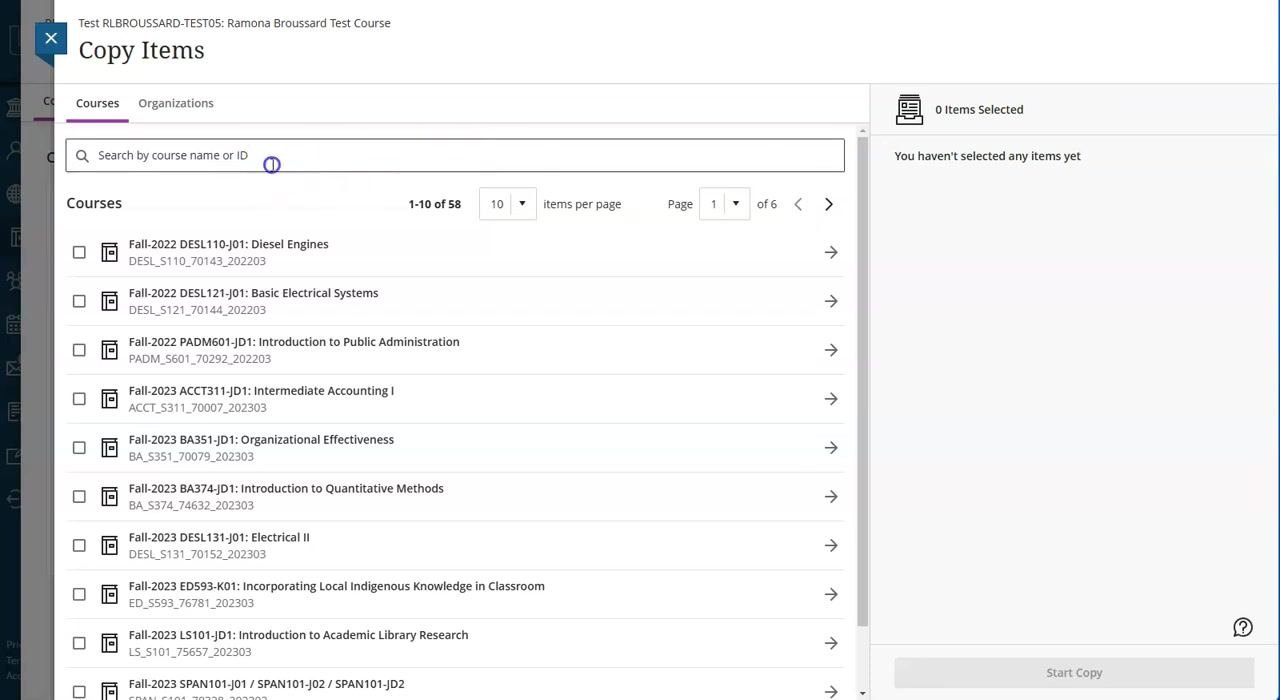Check the Organizational Effectiveness checkbox
Screen dimensions: 1280x700
(x=79, y=448)
